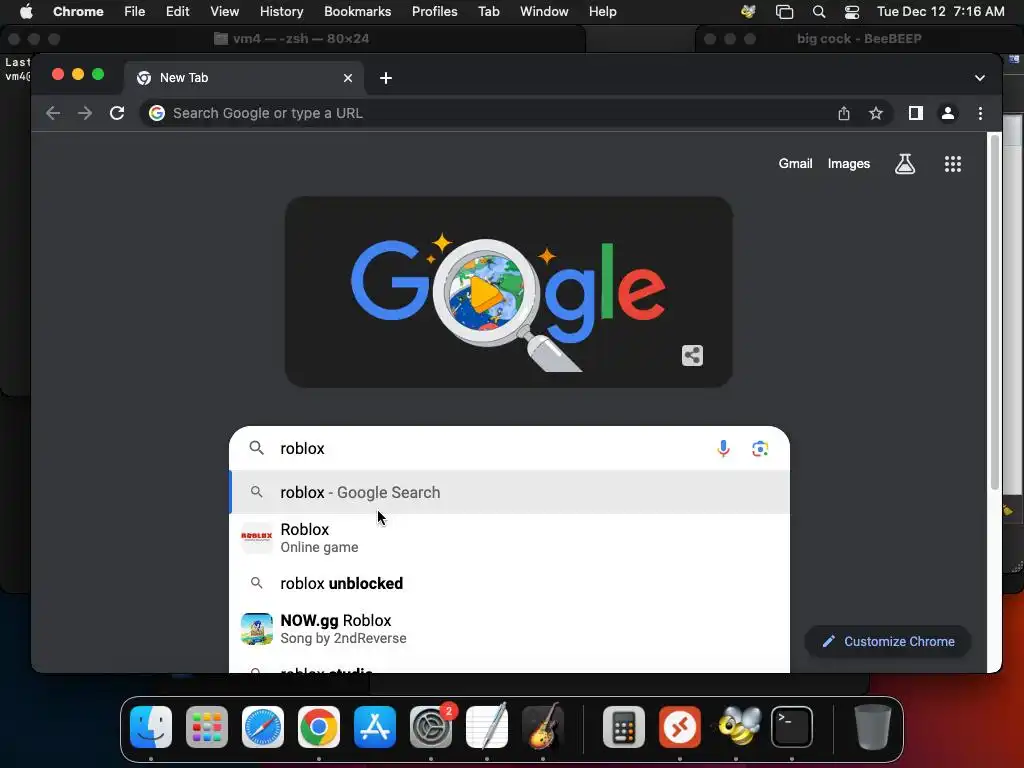
Task: Open Finder from the Dock
Action: [151, 727]
